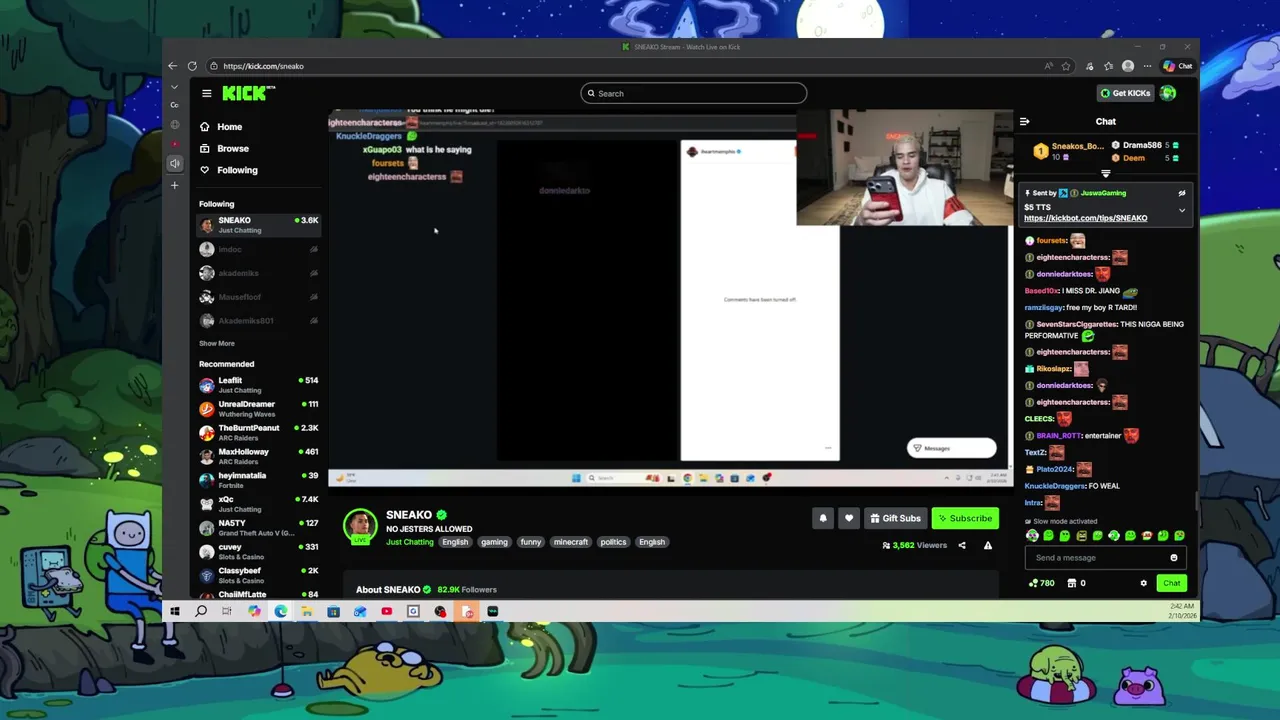Toggle notifications with bell icon
The width and height of the screenshot is (1280, 720).
pyautogui.click(x=823, y=518)
